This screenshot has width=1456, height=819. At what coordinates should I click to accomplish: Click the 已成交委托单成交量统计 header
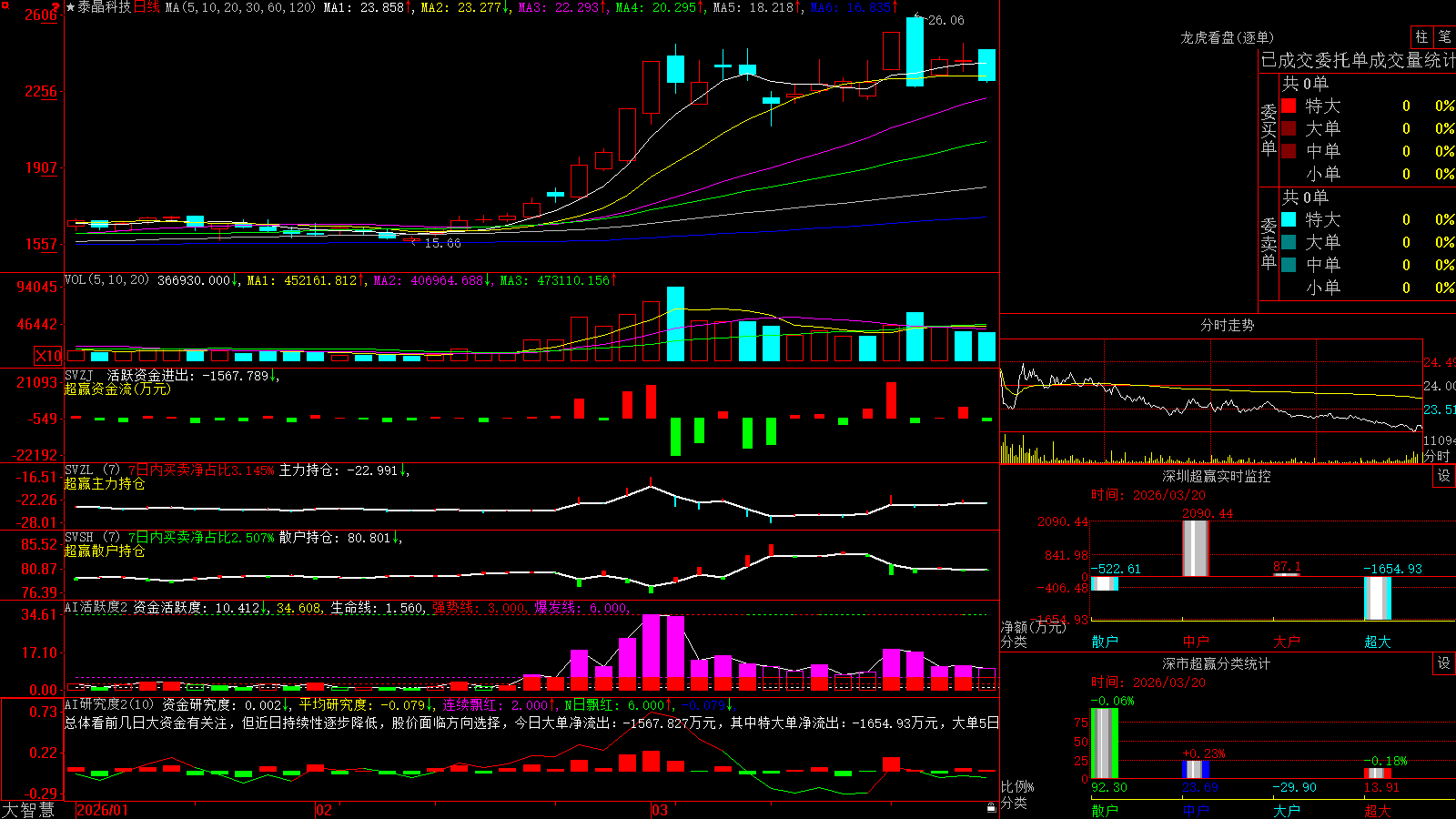[x=1358, y=60]
